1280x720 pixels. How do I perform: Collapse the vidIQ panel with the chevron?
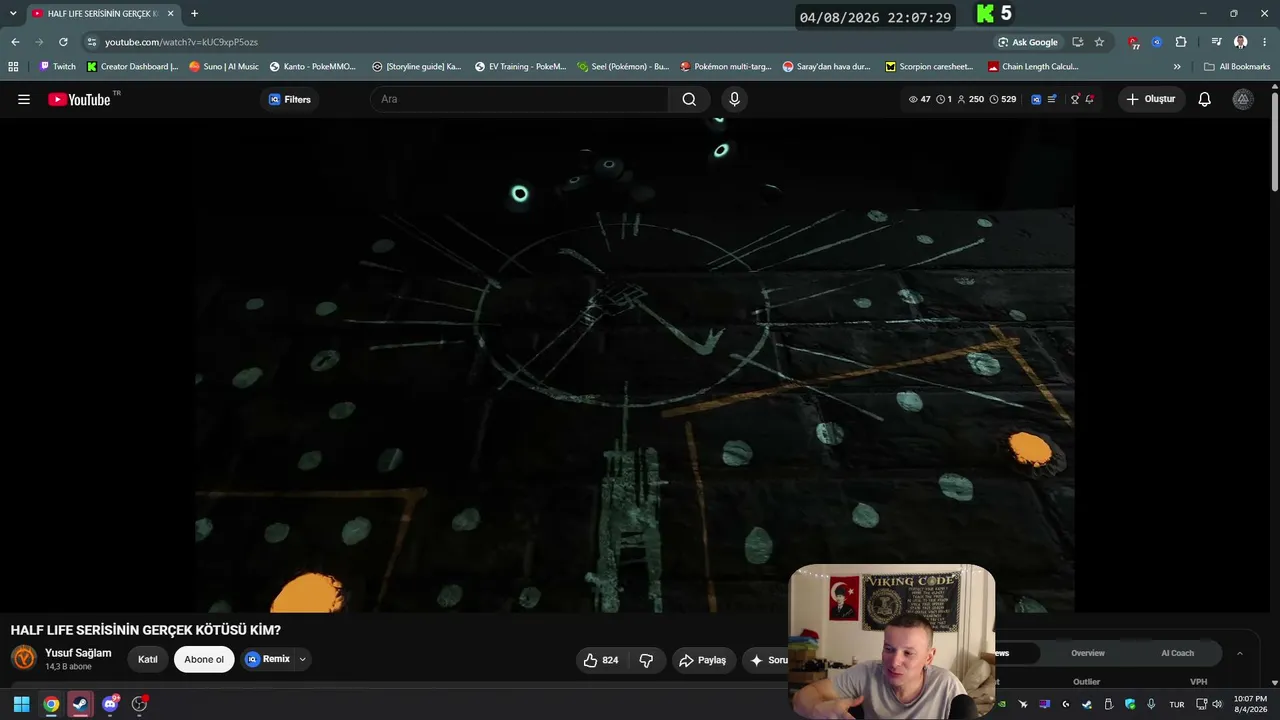1240,653
